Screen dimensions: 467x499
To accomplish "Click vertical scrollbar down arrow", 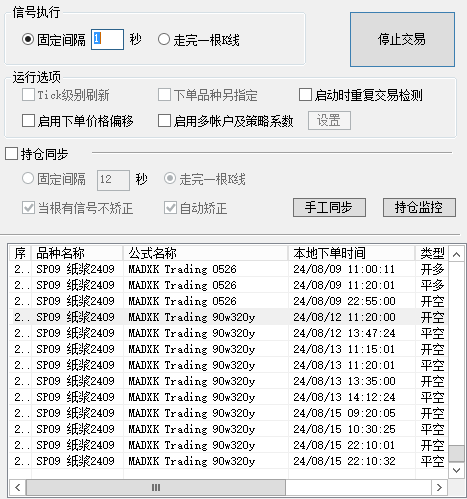I will 456,470.
